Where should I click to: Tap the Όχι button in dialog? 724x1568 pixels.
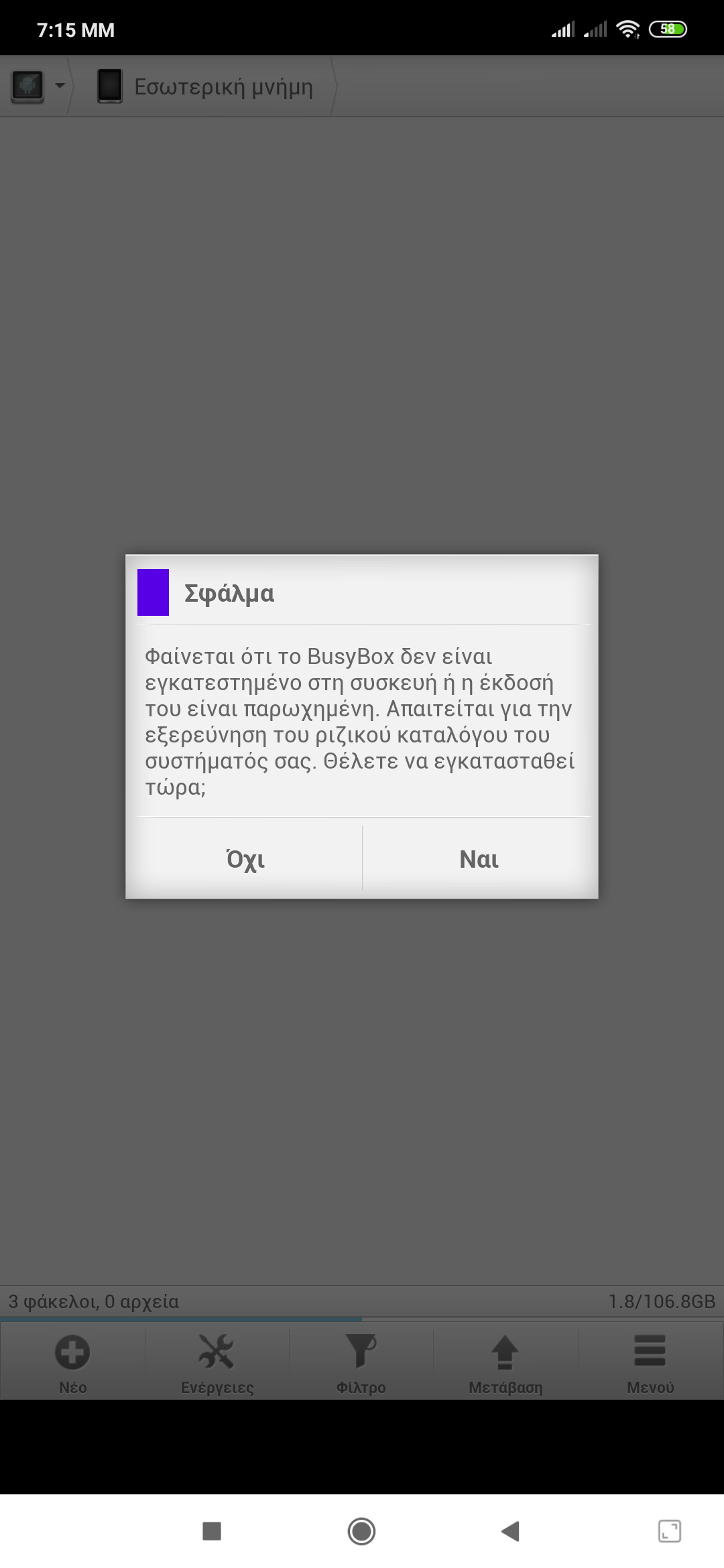246,858
